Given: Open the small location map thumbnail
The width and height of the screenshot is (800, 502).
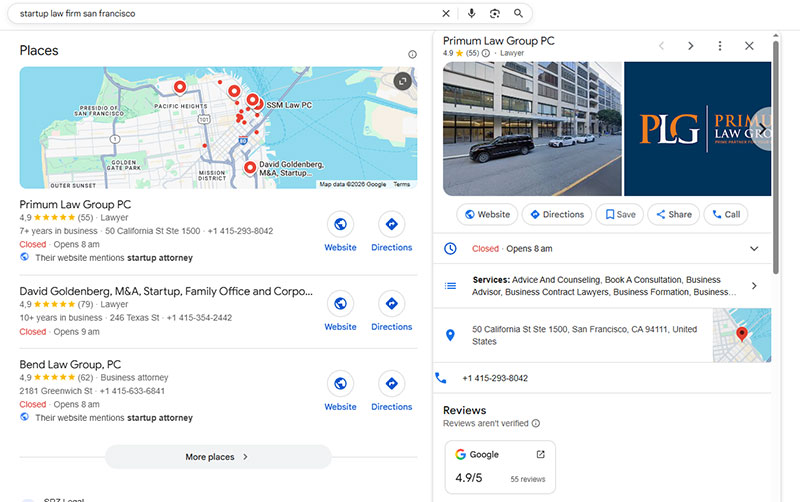Looking at the screenshot, I should pyautogui.click(x=742, y=335).
